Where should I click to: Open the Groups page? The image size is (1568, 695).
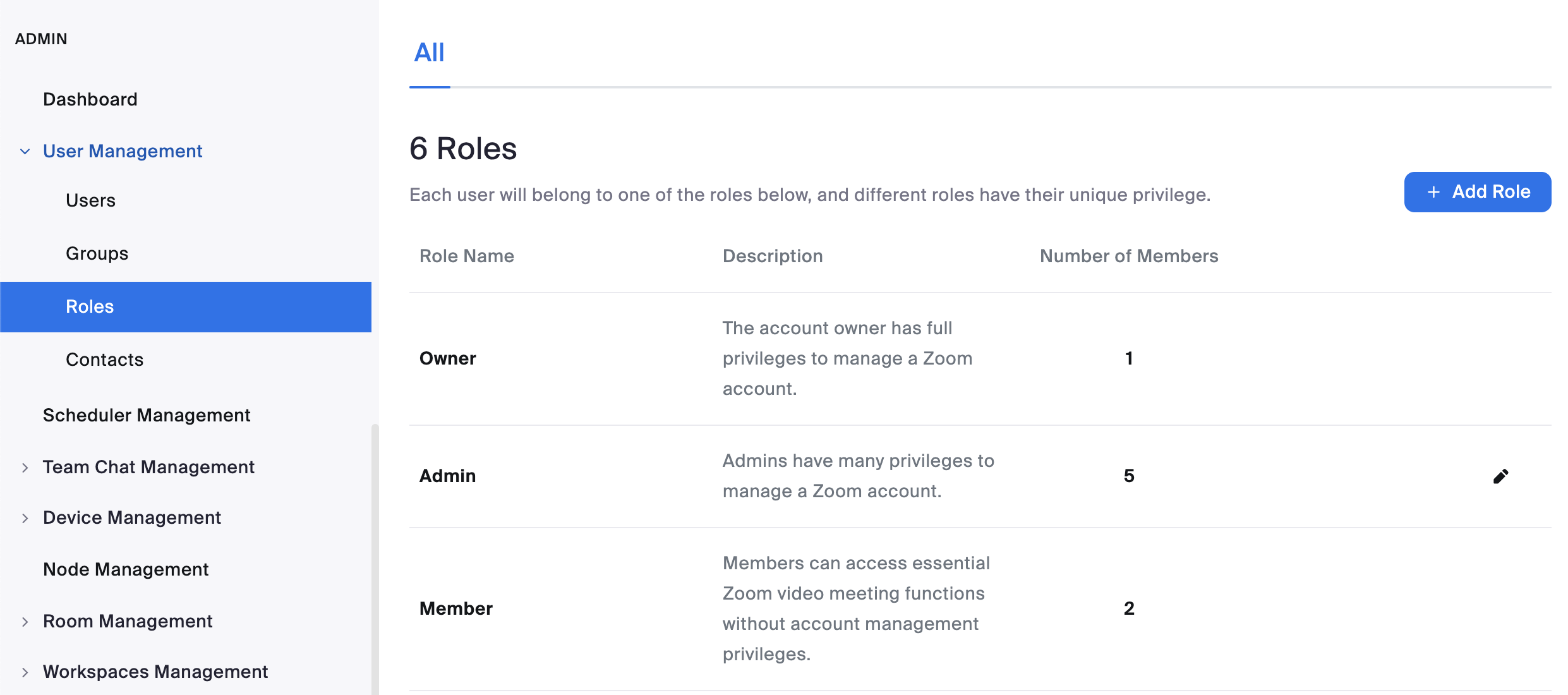click(97, 253)
